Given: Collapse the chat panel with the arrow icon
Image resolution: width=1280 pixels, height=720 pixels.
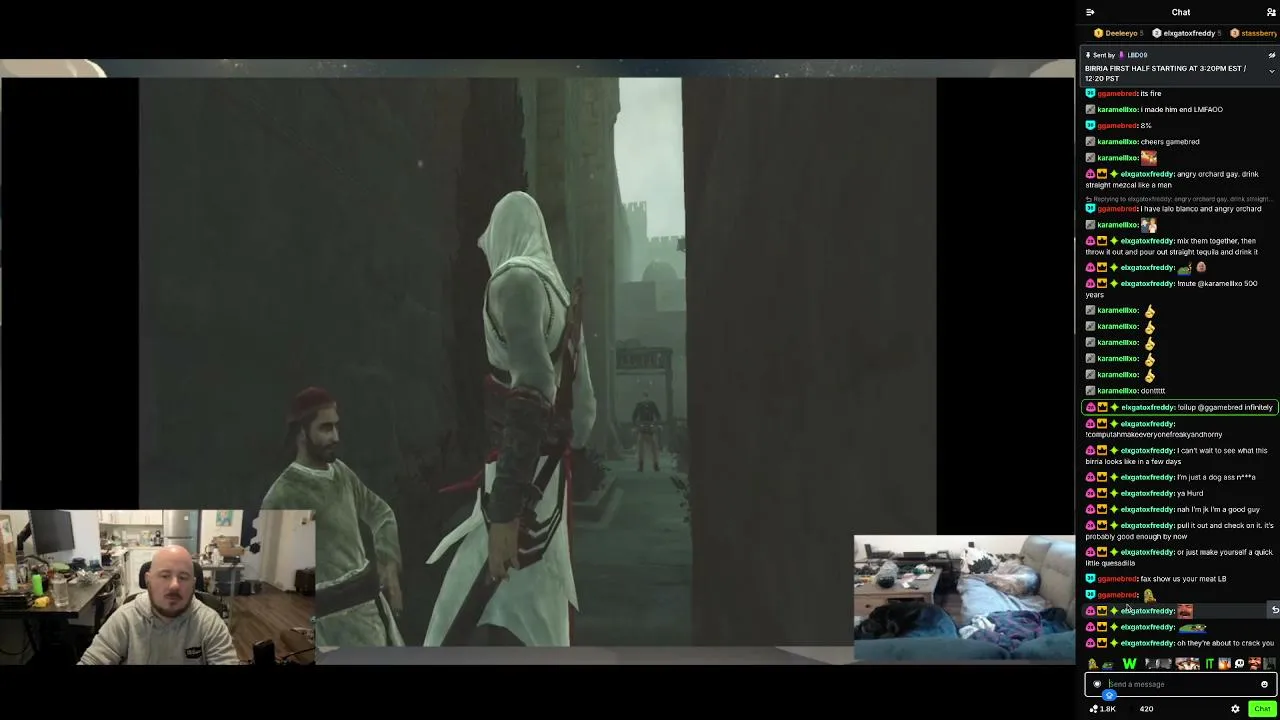Looking at the screenshot, I should (1090, 12).
